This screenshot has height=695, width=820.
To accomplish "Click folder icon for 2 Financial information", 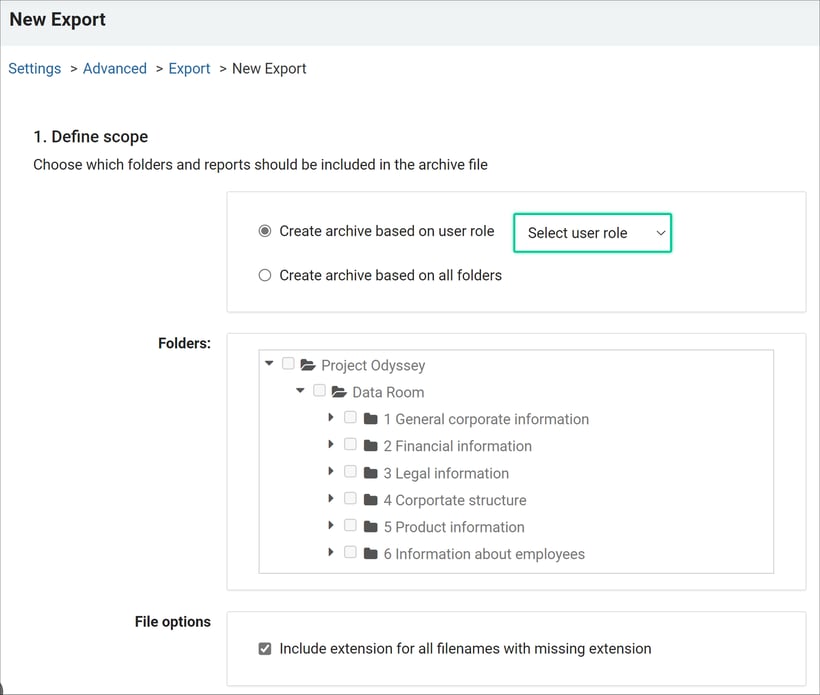I will pyautogui.click(x=371, y=446).
